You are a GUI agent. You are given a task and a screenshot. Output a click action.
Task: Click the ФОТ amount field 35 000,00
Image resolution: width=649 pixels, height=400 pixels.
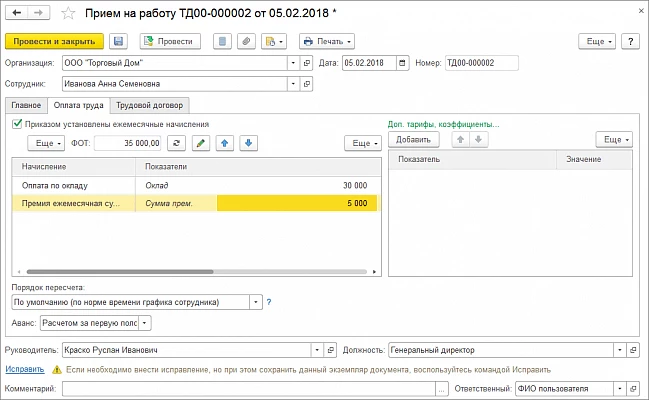tap(128, 143)
